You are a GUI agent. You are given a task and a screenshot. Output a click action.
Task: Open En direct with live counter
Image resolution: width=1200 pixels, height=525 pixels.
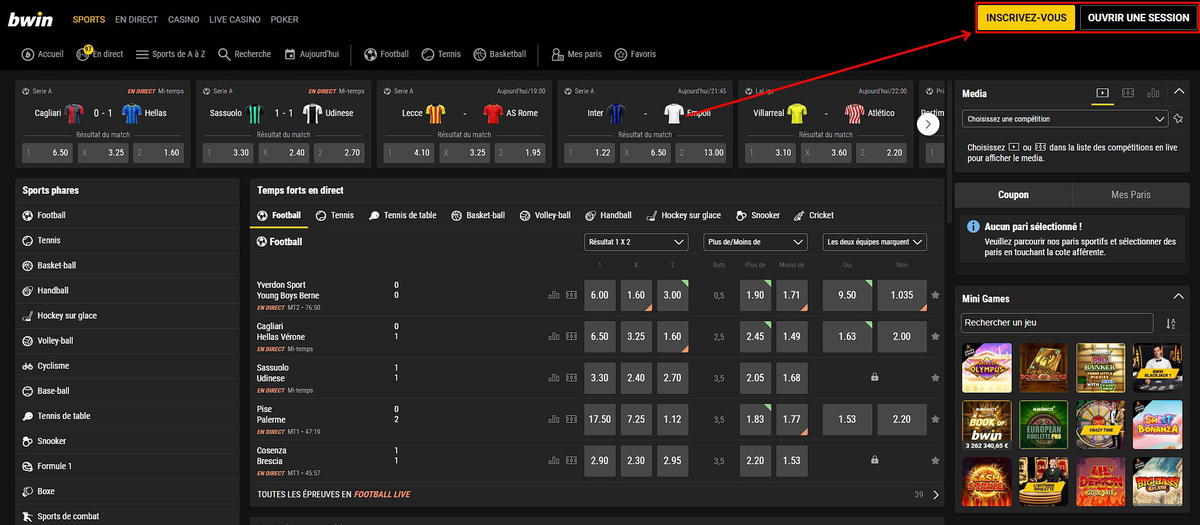click(100, 54)
